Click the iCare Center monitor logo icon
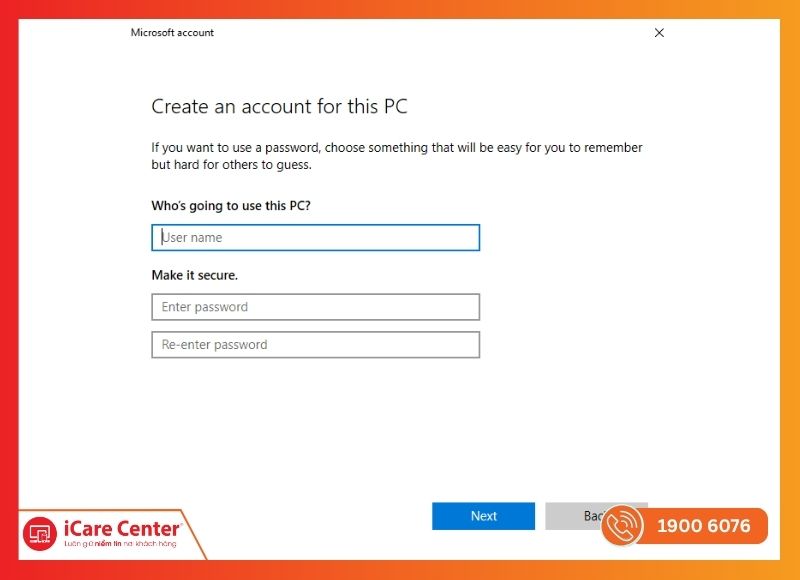Screen dimensions: 800x580 (40, 533)
